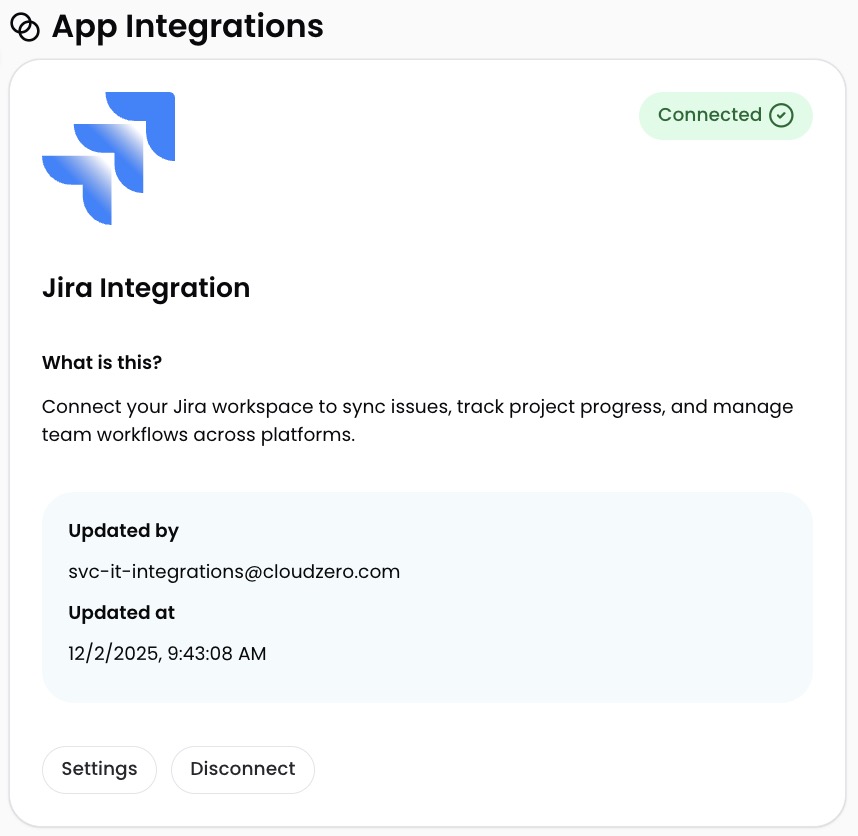The height and width of the screenshot is (836, 858).
Task: Disconnect the Jira integration
Action: tap(243, 769)
